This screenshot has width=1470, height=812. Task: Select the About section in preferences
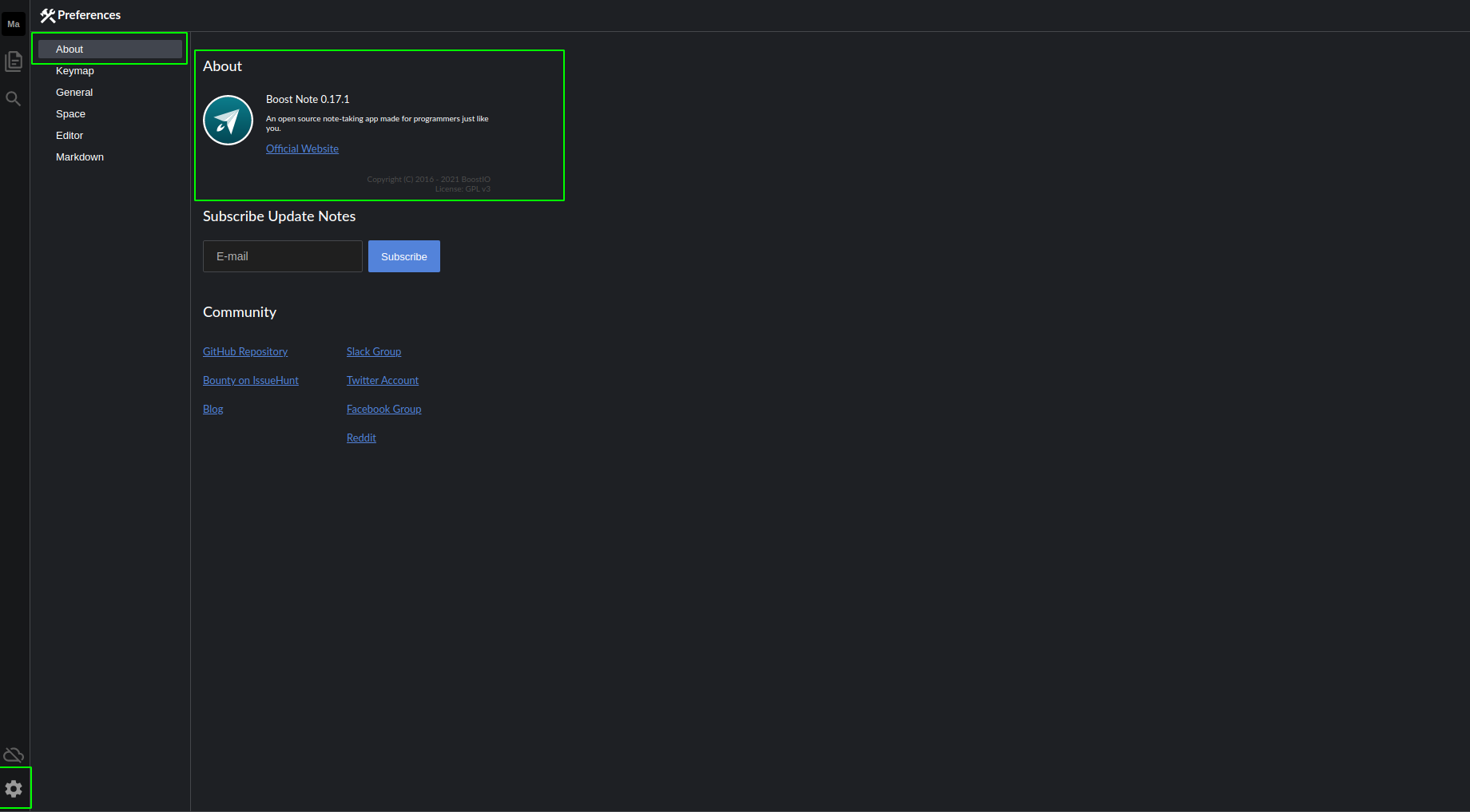click(x=69, y=49)
